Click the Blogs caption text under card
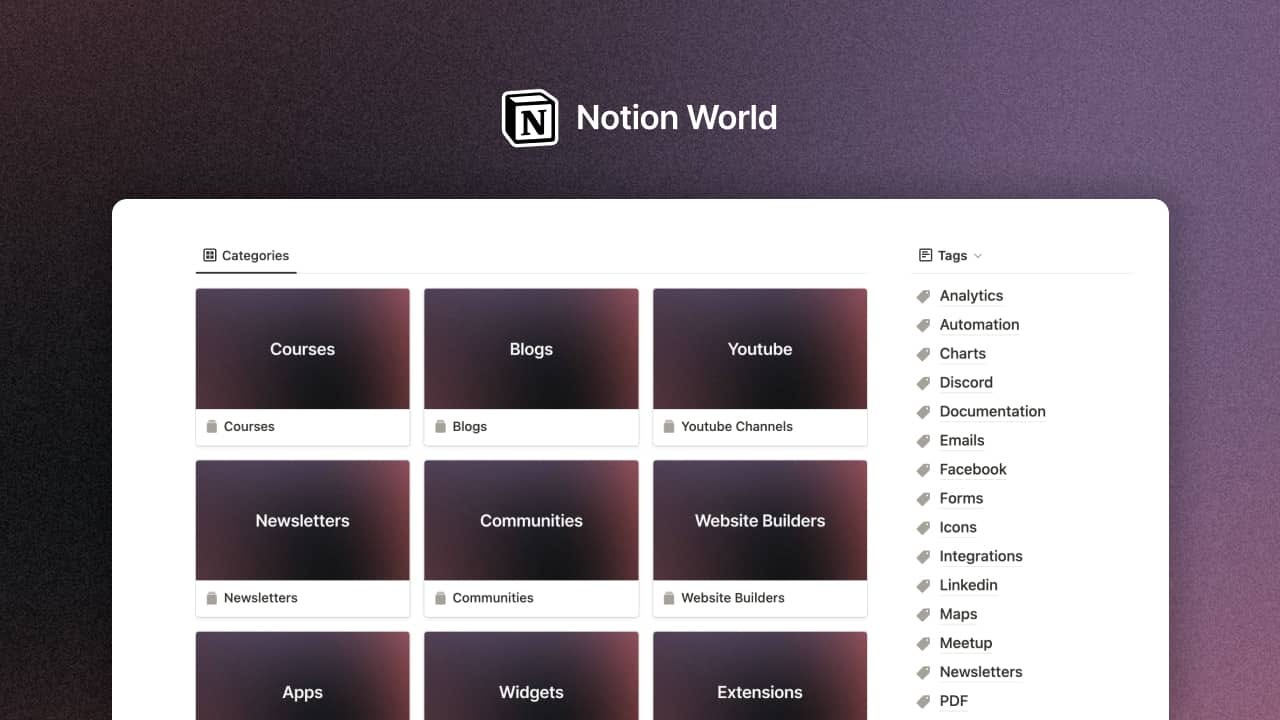 [x=469, y=426]
